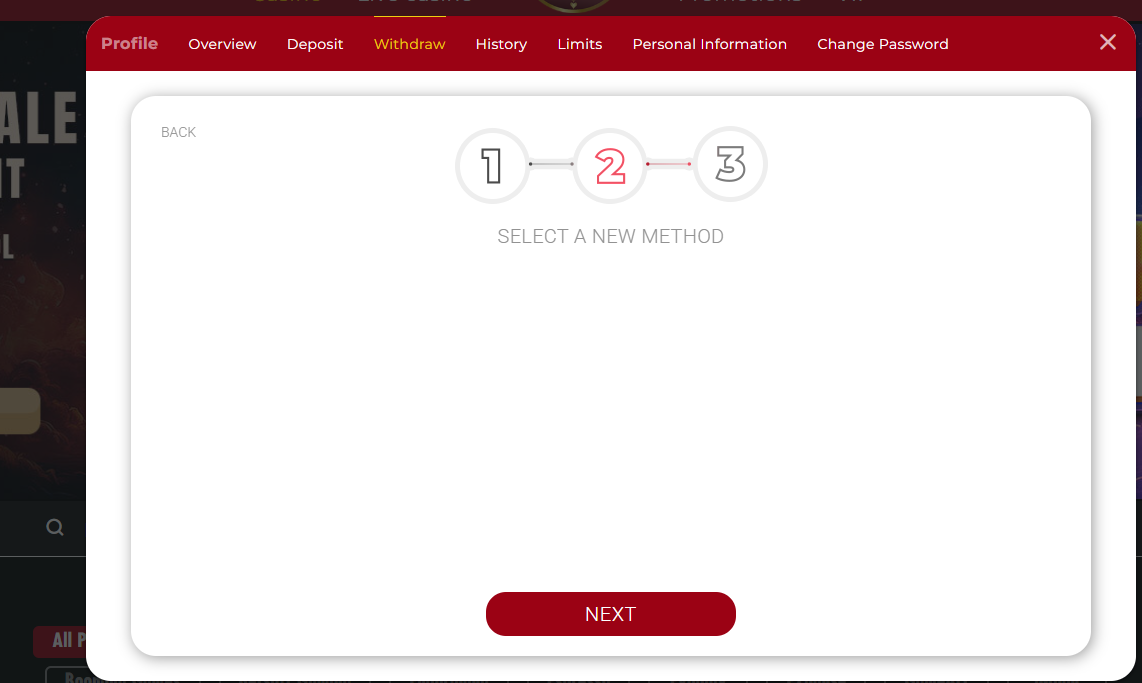Click red connector between steps 2 and 3
Viewport: 1142px width, 683px height.
click(669, 164)
